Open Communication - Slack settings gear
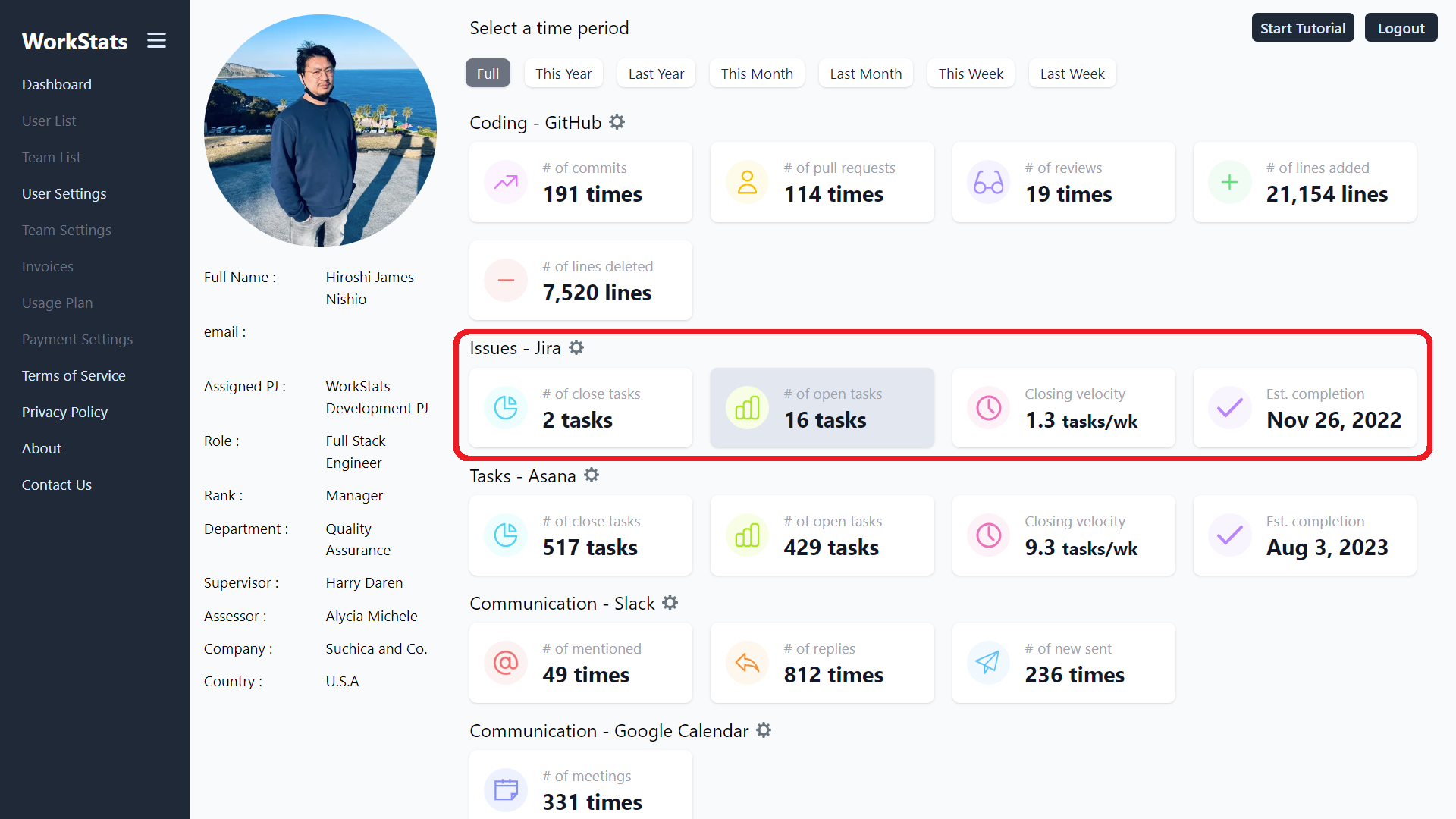This screenshot has height=819, width=1456. (670, 603)
